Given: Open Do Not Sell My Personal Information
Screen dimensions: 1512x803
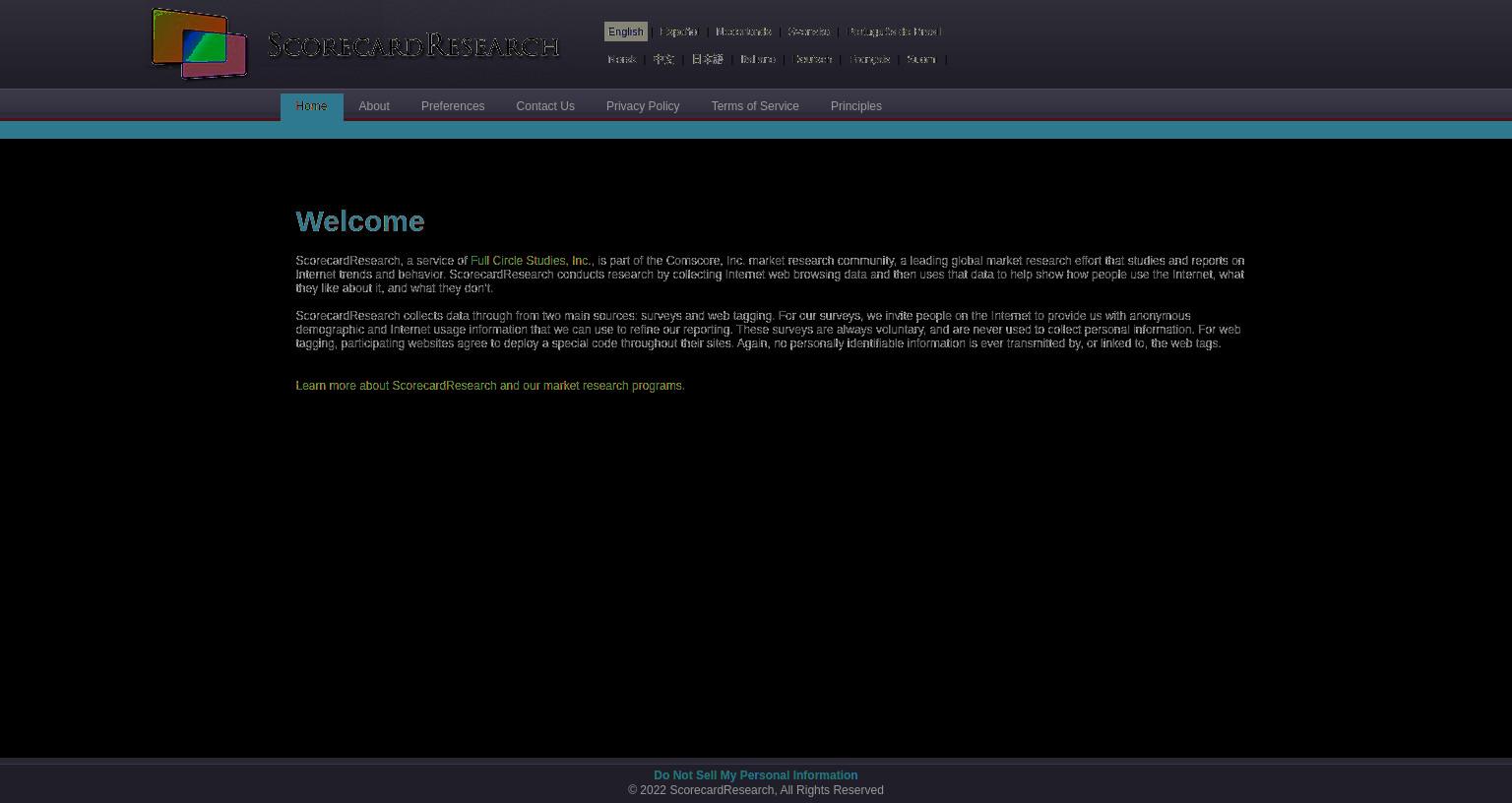Looking at the screenshot, I should click(x=756, y=775).
